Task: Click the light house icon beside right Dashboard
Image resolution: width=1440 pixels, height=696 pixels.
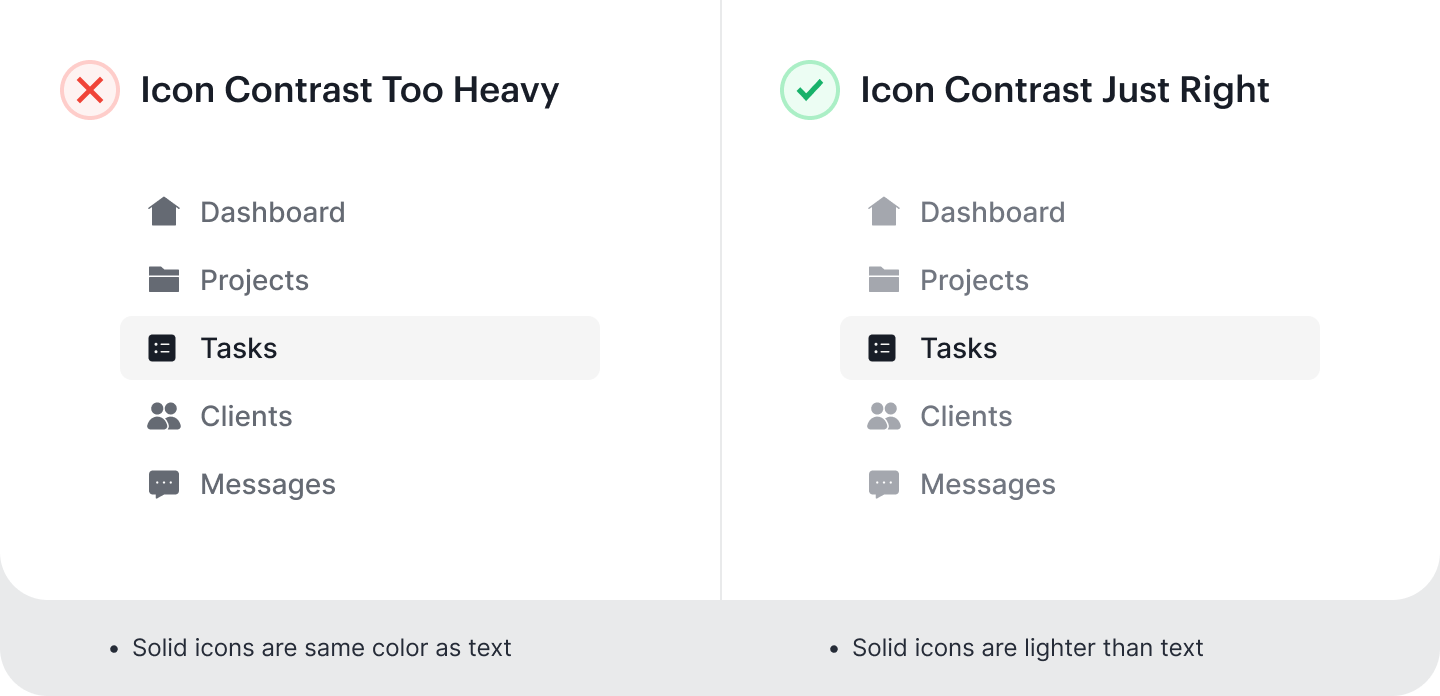Action: click(883, 212)
